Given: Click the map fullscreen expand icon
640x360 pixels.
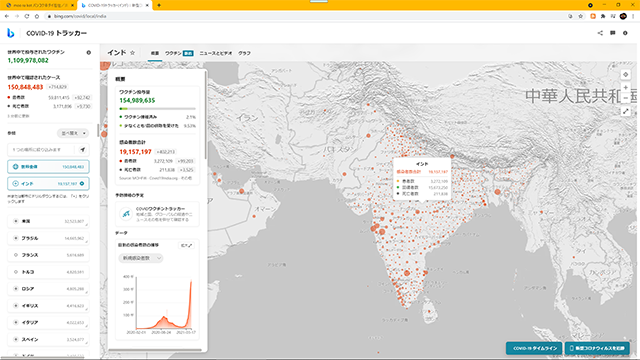Looking at the screenshot, I should pyautogui.click(x=625, y=111).
